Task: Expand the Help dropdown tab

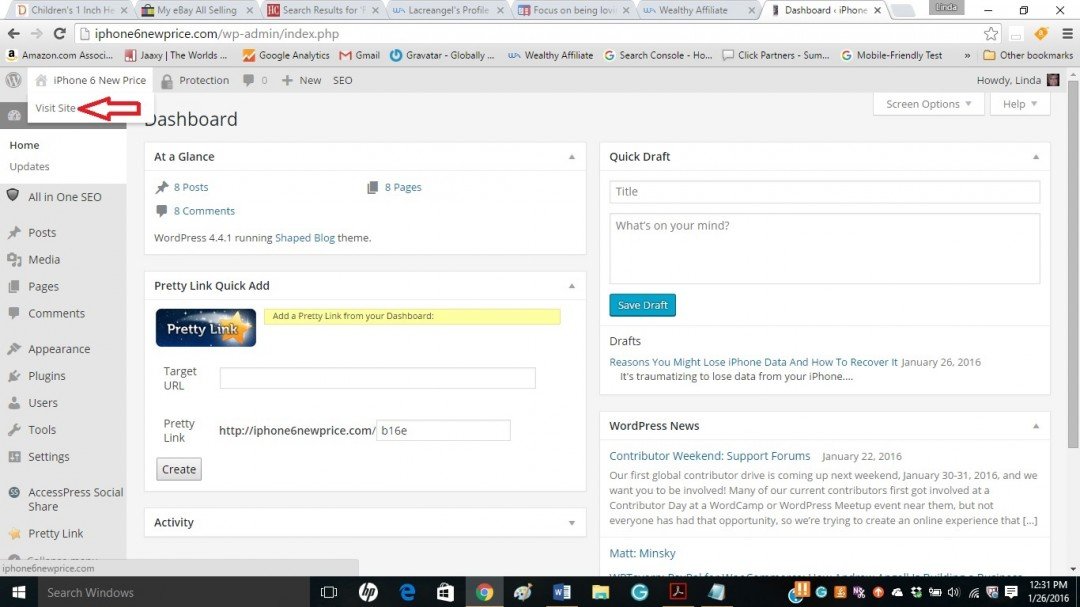Action: [1019, 104]
